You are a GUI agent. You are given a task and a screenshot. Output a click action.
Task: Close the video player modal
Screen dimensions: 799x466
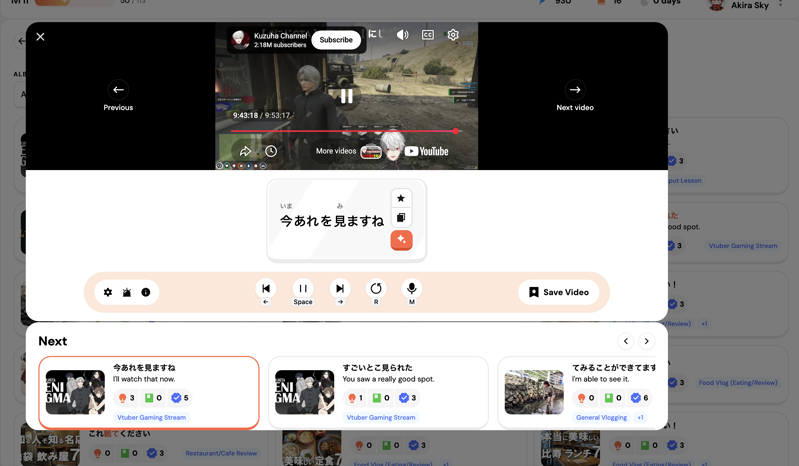coord(40,37)
